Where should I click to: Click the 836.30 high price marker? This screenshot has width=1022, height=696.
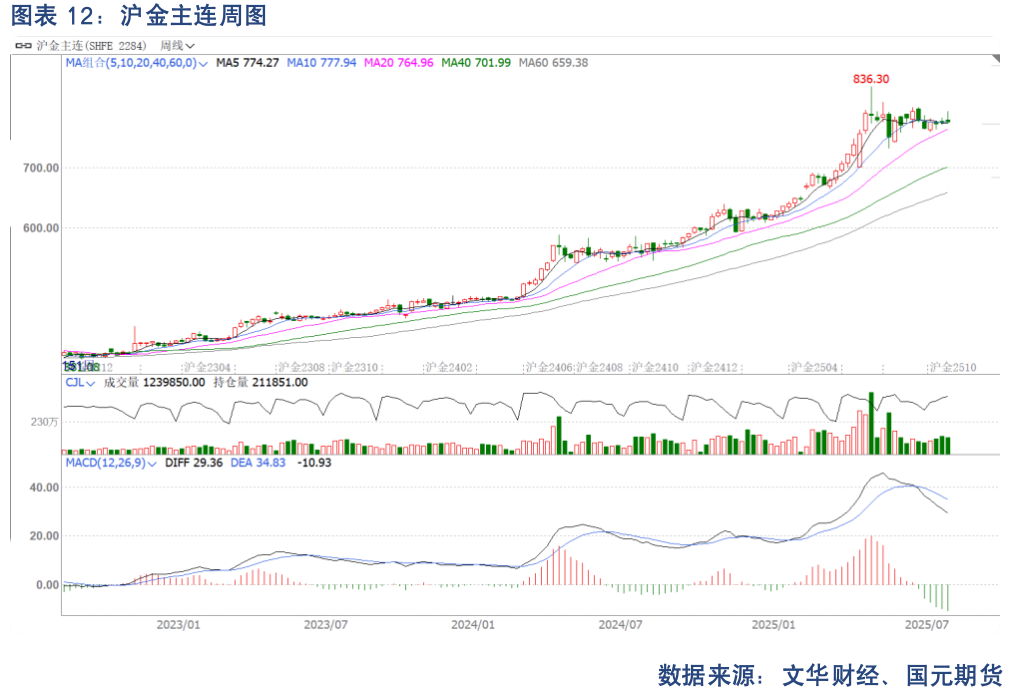[x=870, y=78]
